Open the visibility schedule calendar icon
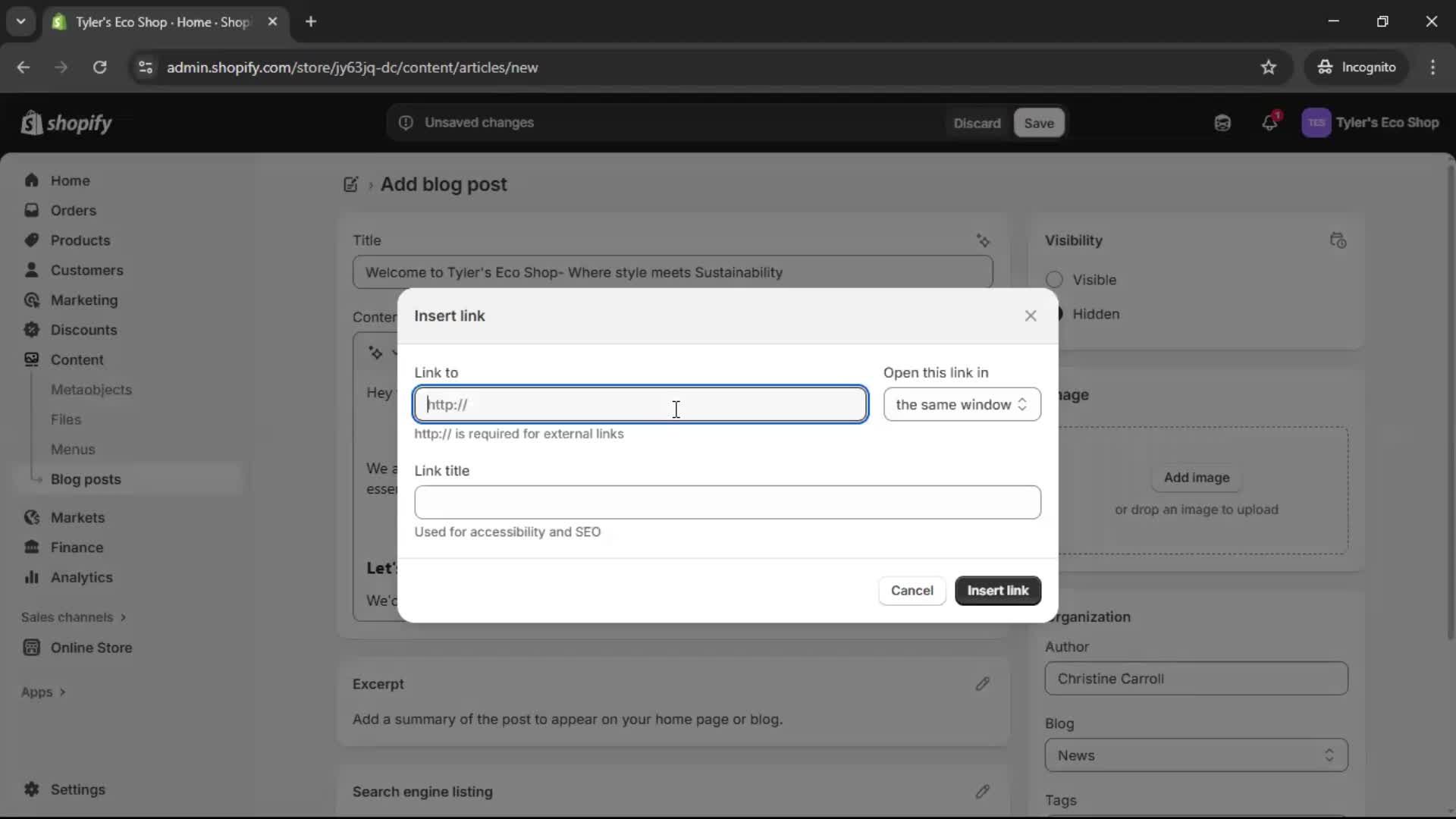1456x819 pixels. pos(1338,240)
